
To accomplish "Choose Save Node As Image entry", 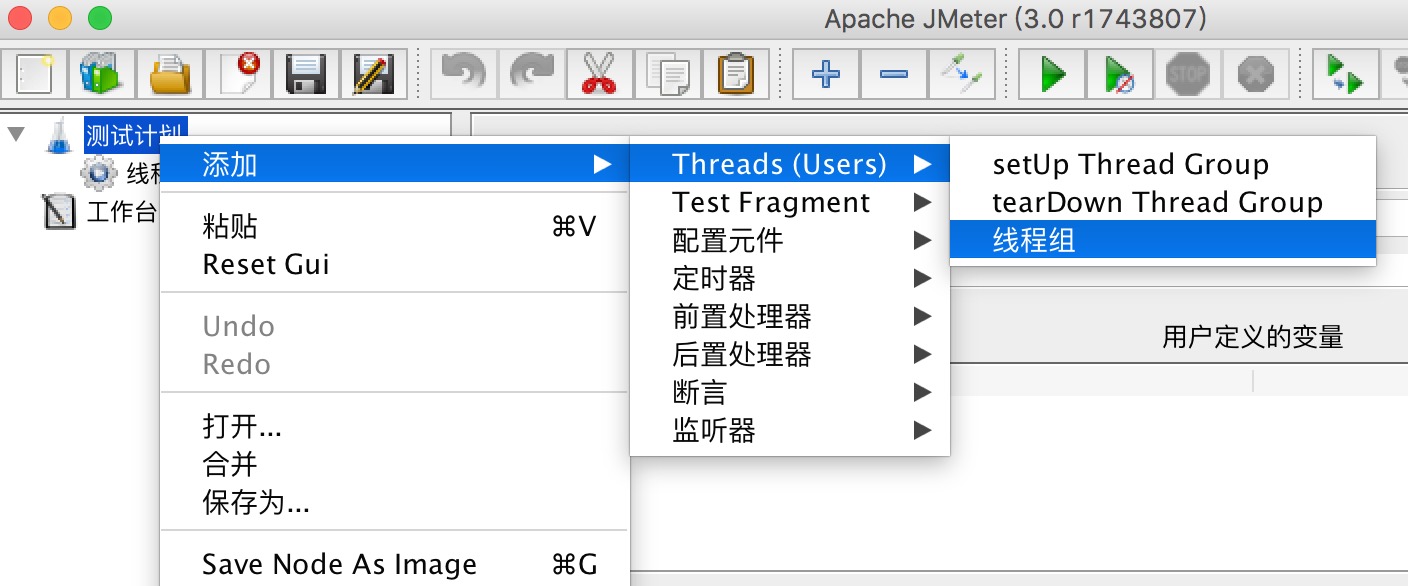I will [x=395, y=565].
